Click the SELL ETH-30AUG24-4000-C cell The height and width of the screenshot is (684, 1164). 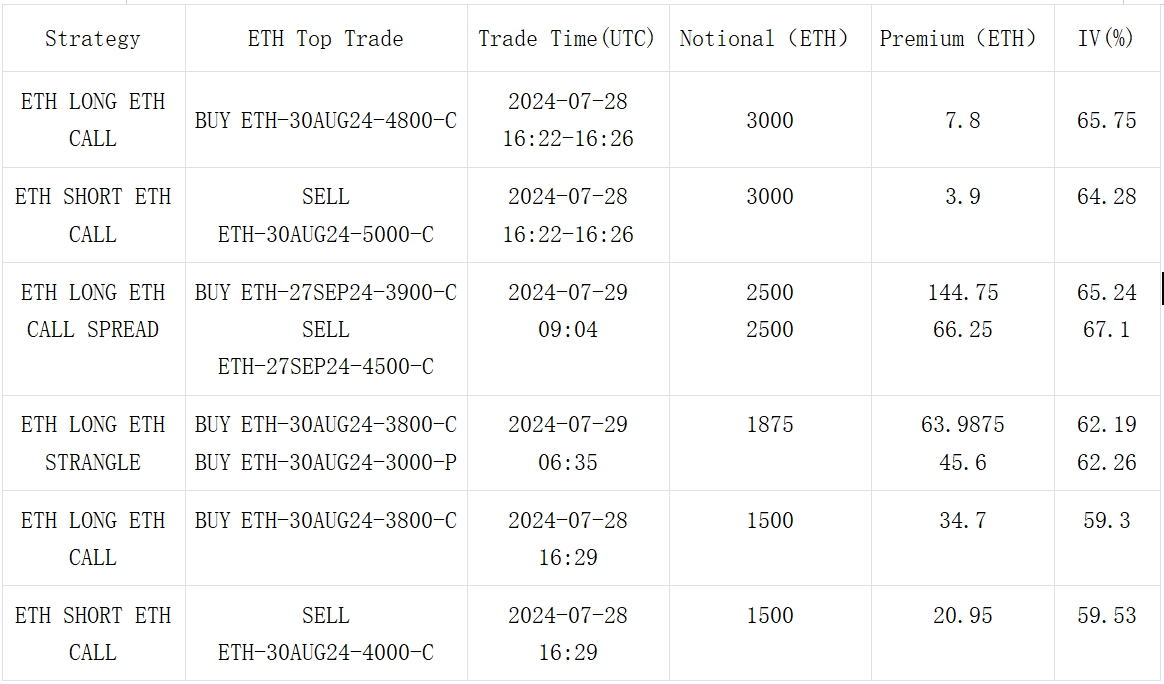[x=326, y=633]
